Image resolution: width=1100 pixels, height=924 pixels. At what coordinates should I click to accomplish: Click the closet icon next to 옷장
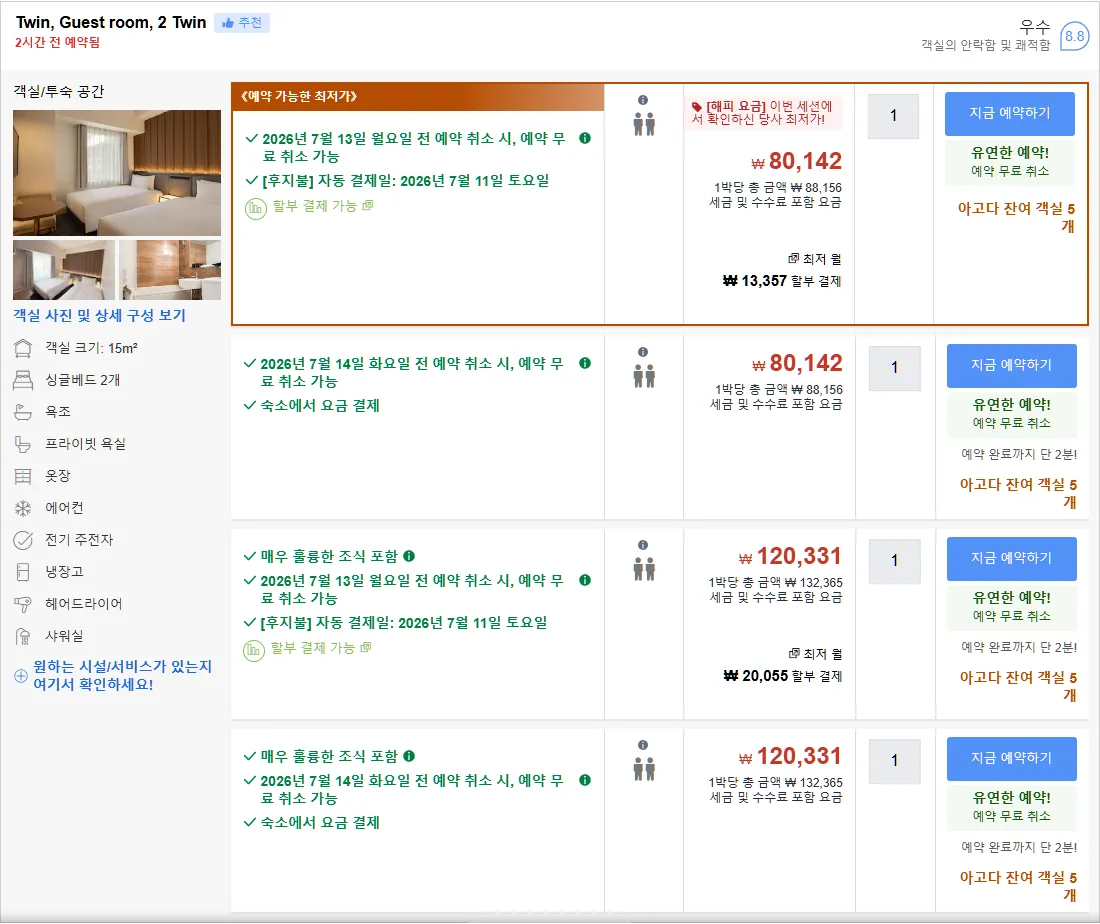[23, 476]
